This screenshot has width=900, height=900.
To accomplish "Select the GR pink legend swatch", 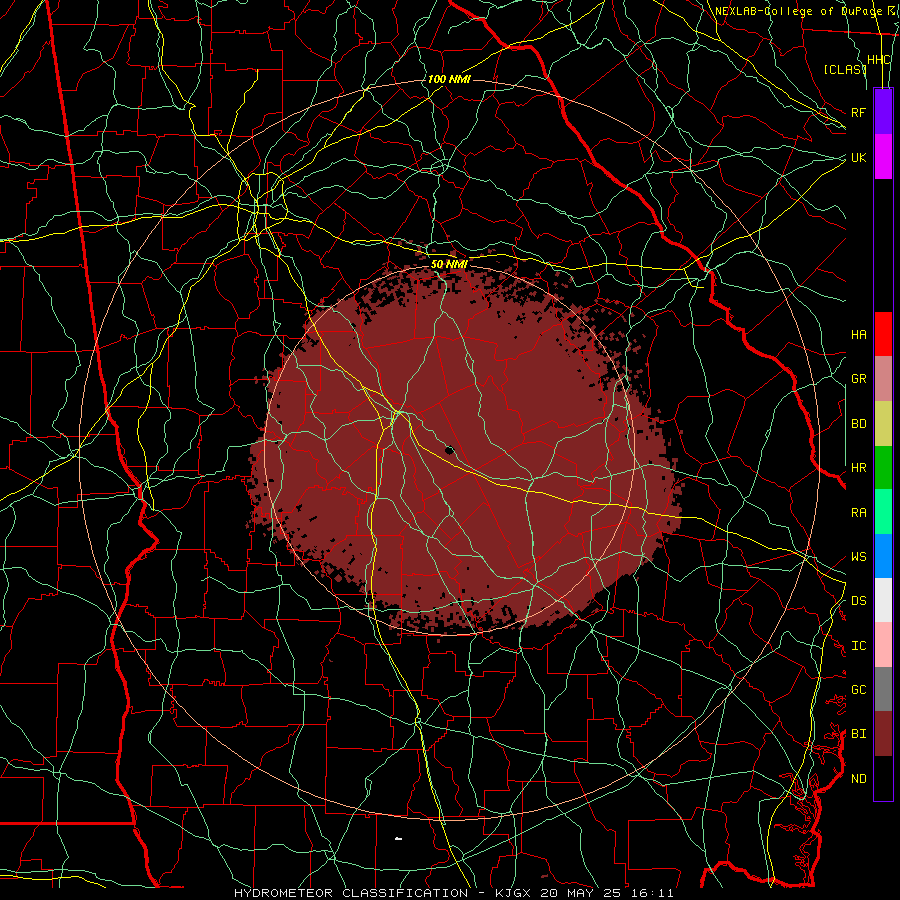I will coord(883,379).
